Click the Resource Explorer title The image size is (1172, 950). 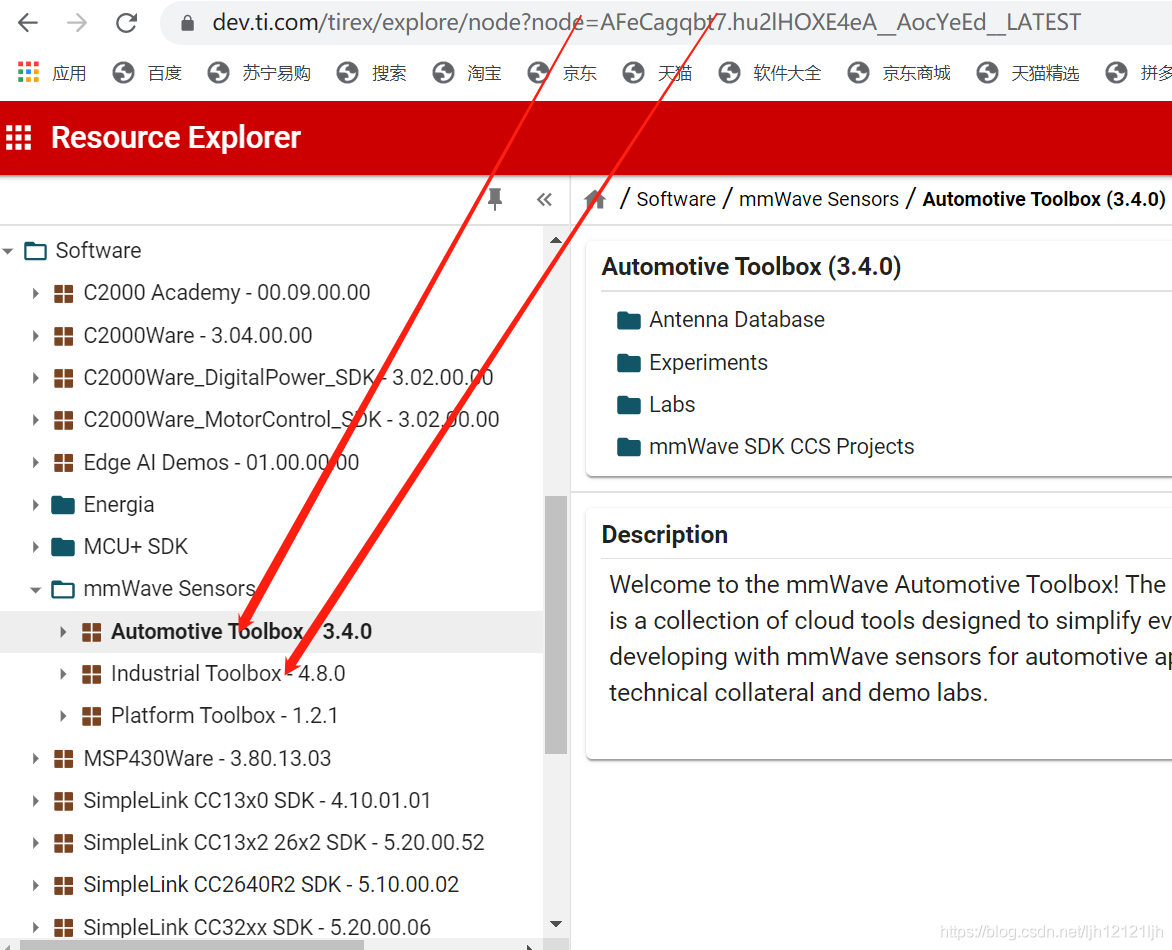tap(176, 138)
